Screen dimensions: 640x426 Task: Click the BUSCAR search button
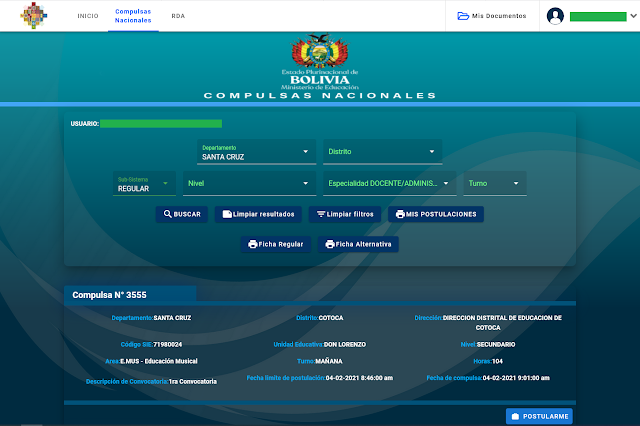tap(182, 214)
